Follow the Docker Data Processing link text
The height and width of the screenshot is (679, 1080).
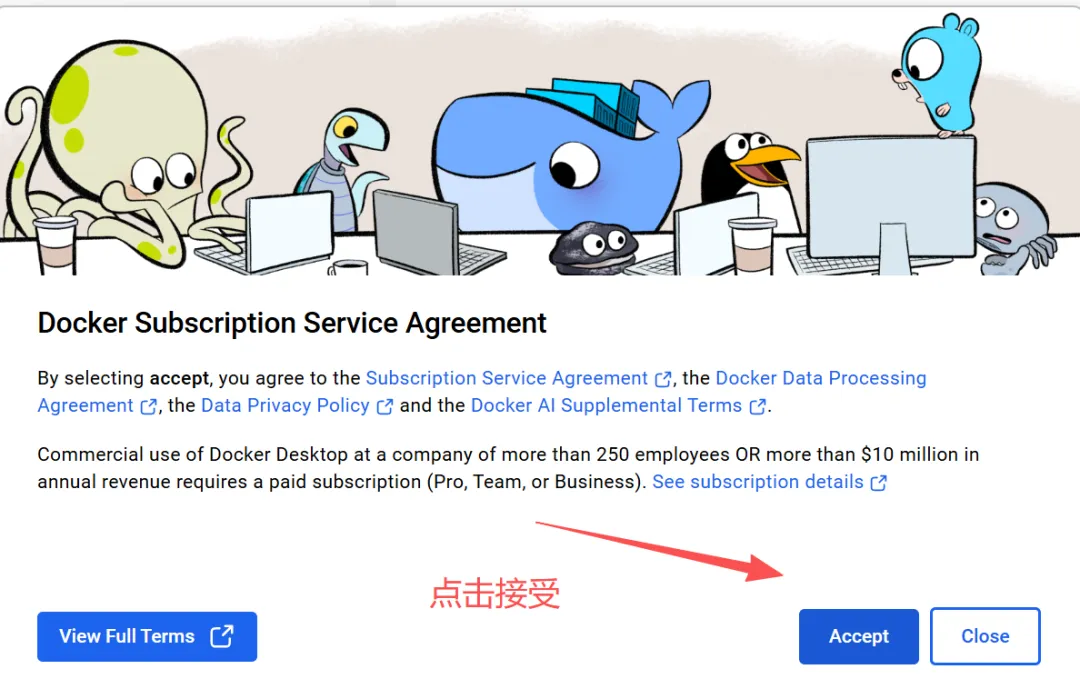click(x=821, y=378)
